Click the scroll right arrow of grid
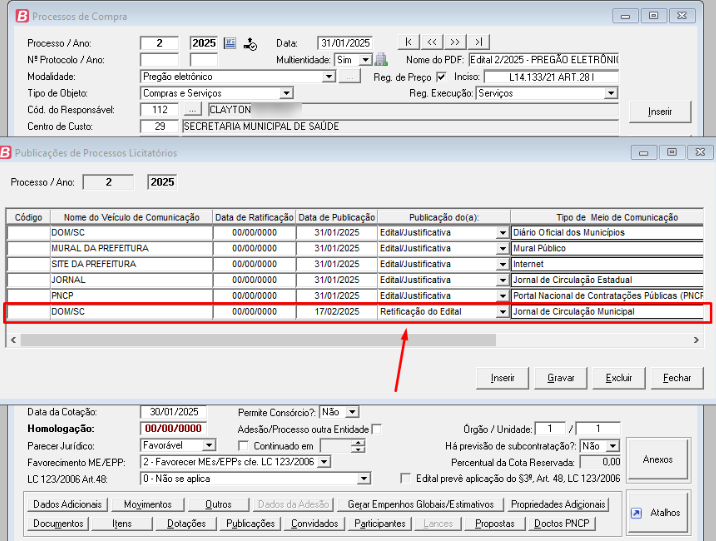The image size is (716, 541). pyautogui.click(x=696, y=340)
